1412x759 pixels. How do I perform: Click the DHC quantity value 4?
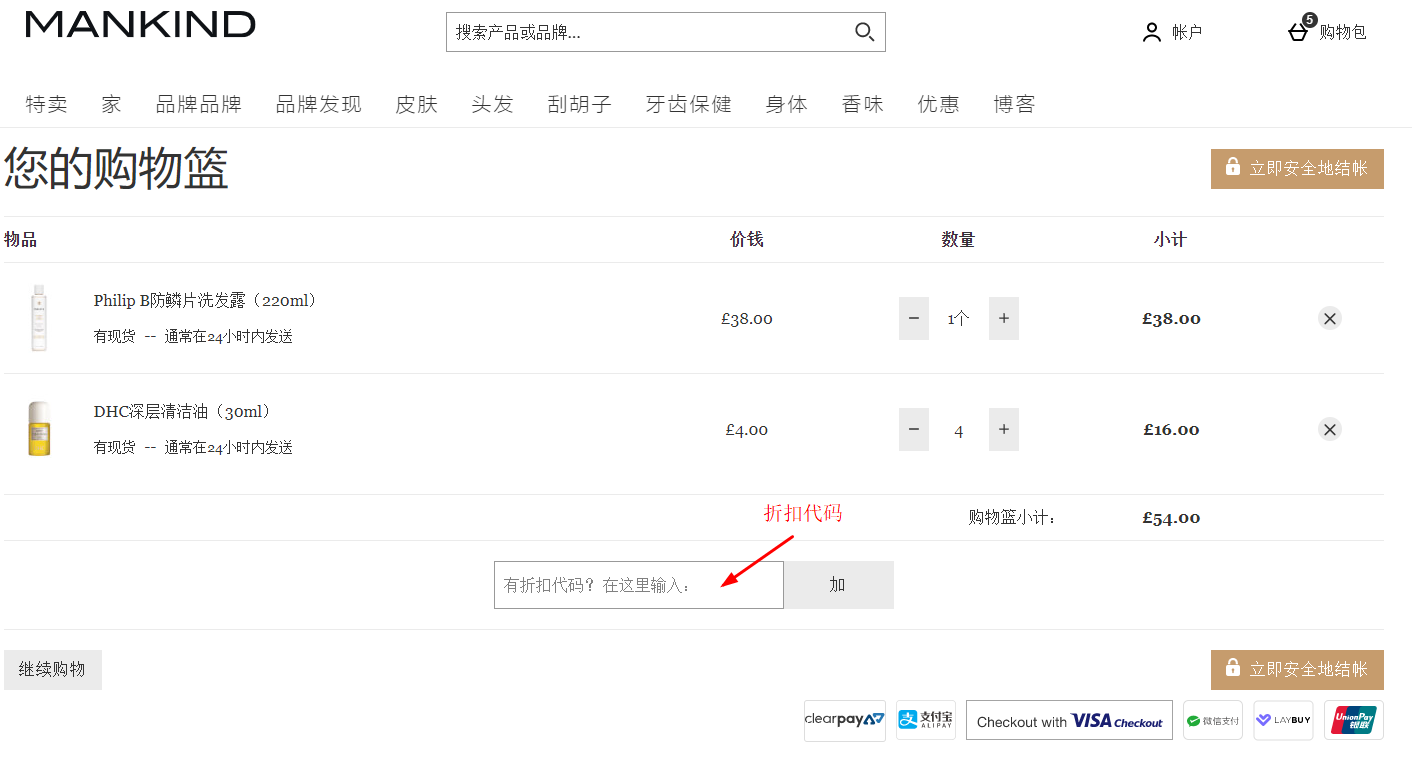pos(959,431)
